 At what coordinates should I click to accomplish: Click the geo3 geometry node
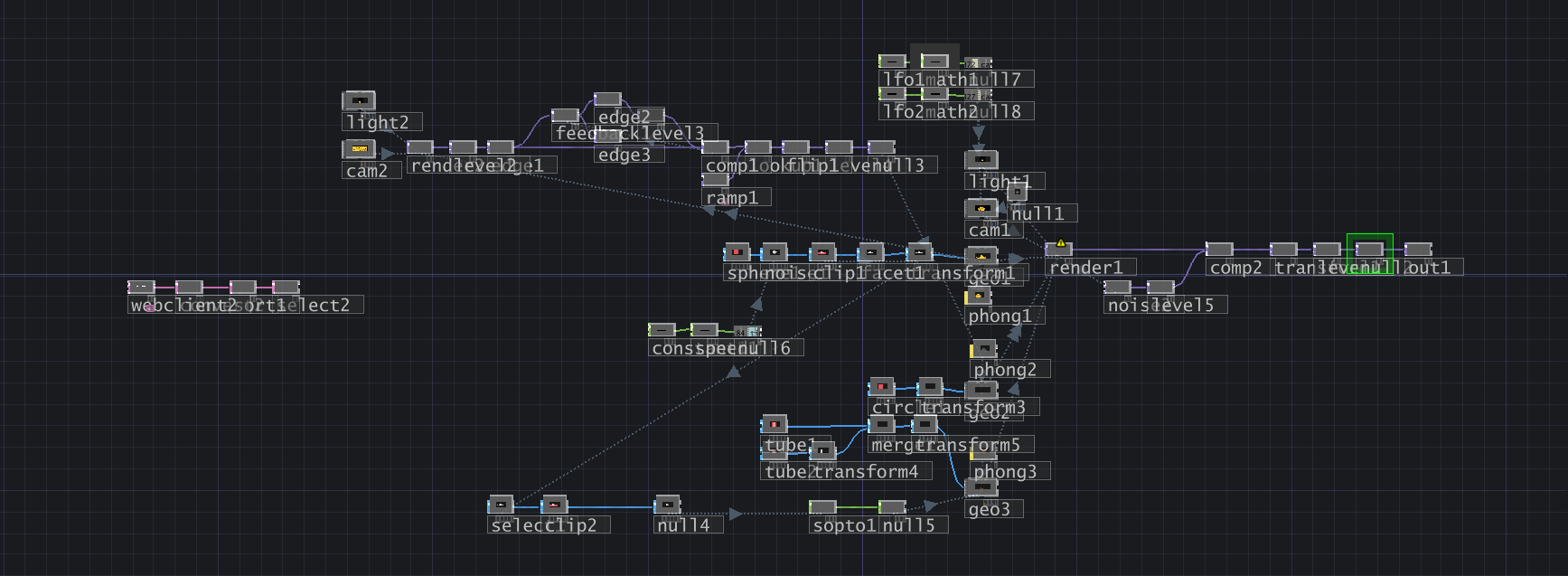[981, 488]
